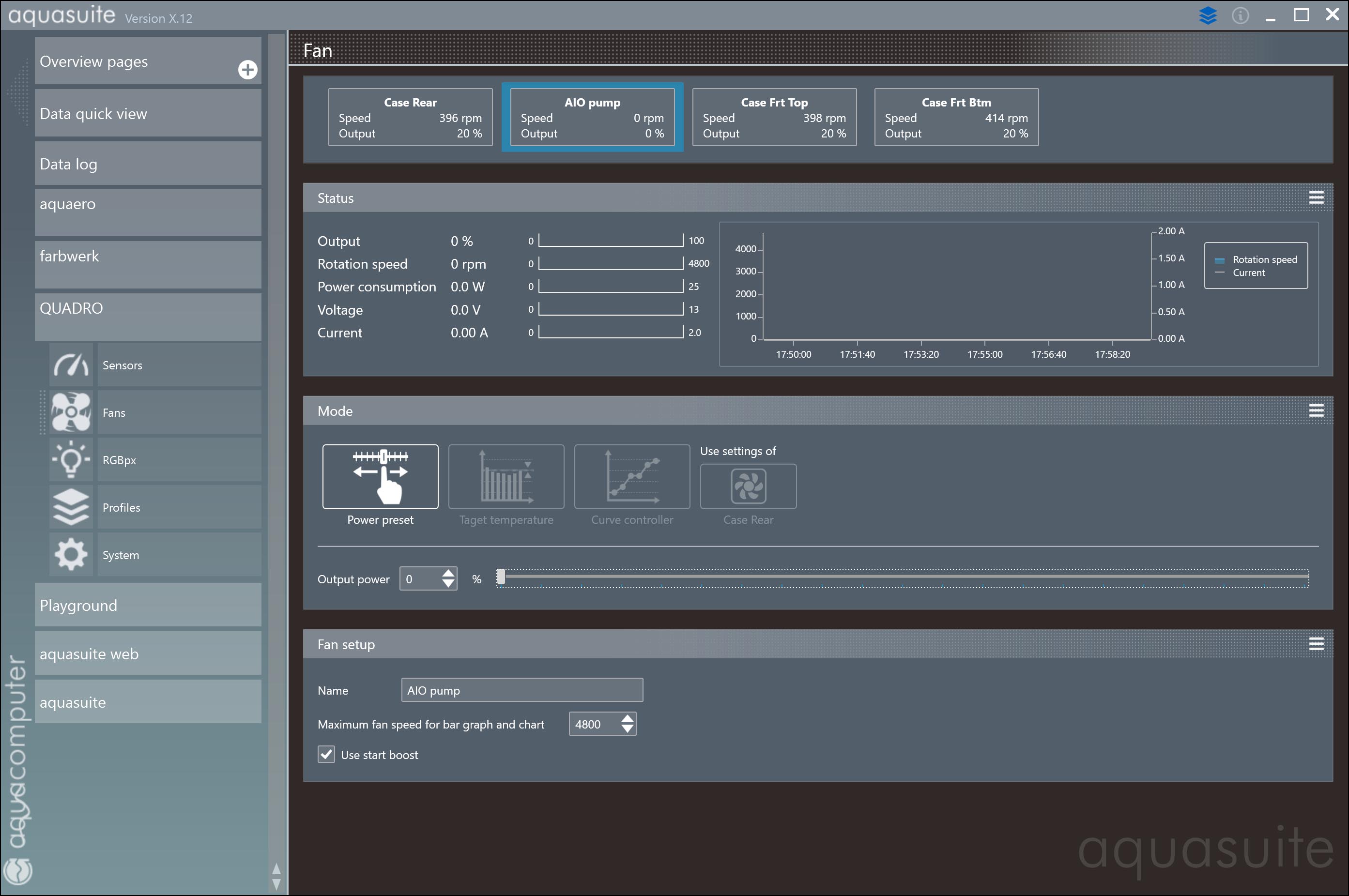Click the Output power slider handle
Screen dimensions: 1349x896
tap(501, 577)
